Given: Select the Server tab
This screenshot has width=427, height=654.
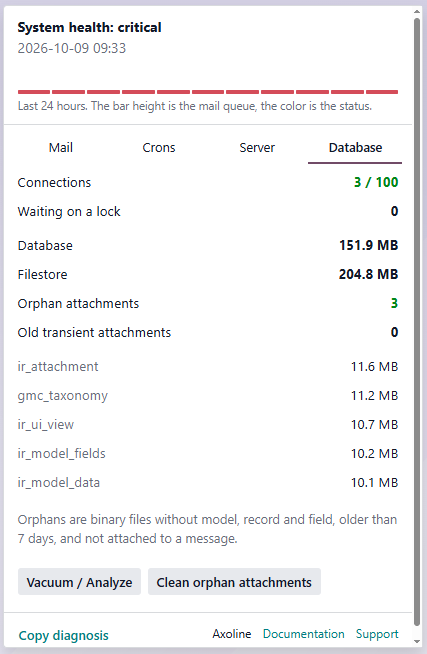Looking at the screenshot, I should 257,148.
